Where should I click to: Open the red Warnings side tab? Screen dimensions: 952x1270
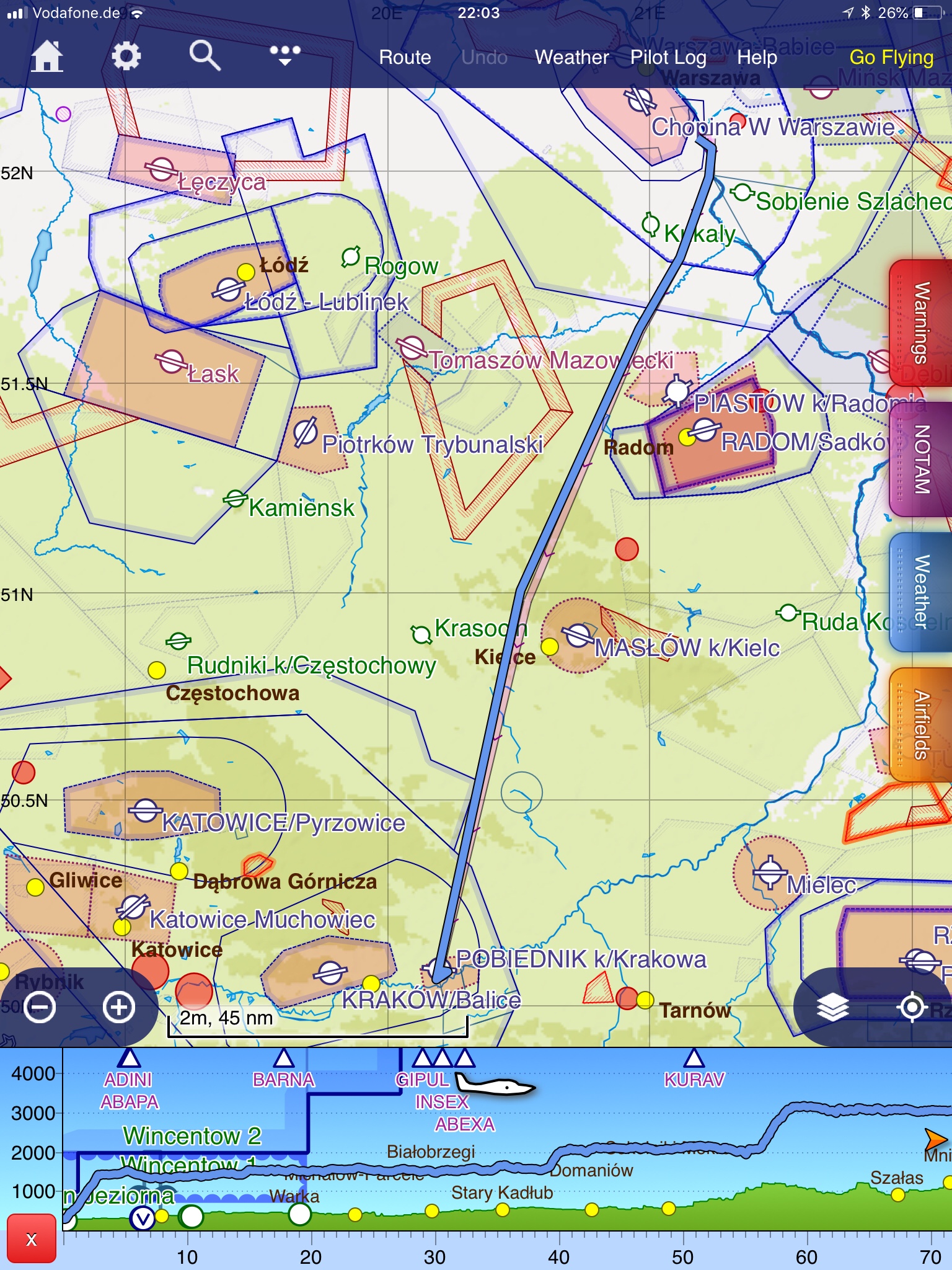coord(920,322)
